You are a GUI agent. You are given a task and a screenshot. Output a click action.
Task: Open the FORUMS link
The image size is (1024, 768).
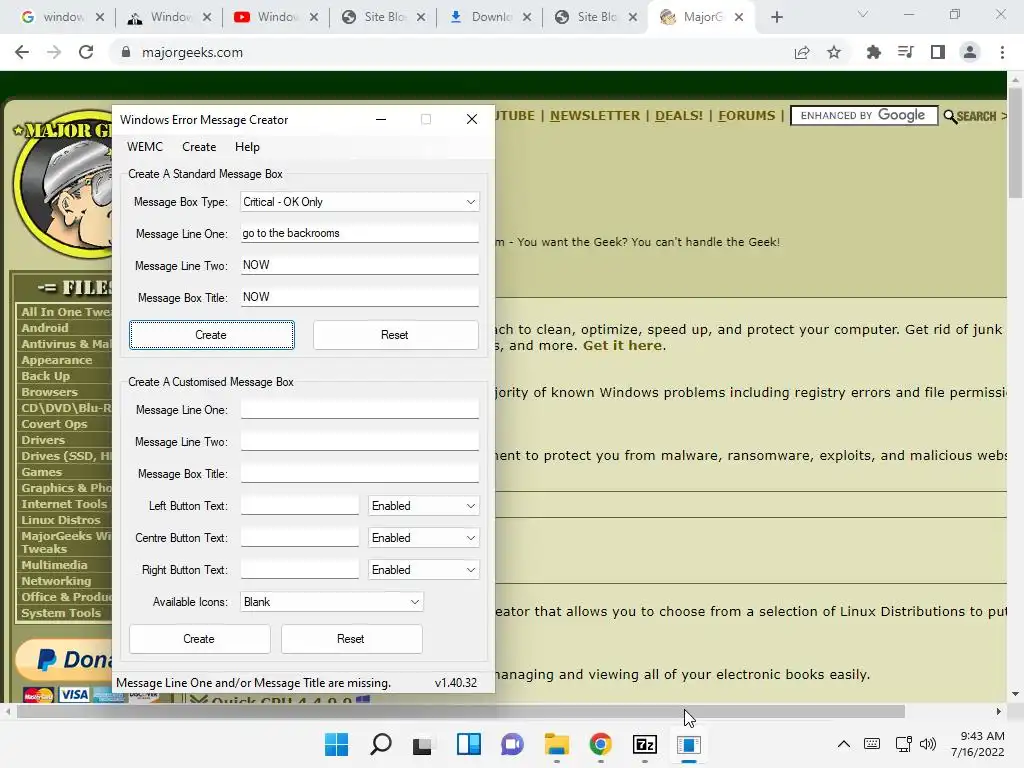(746, 116)
